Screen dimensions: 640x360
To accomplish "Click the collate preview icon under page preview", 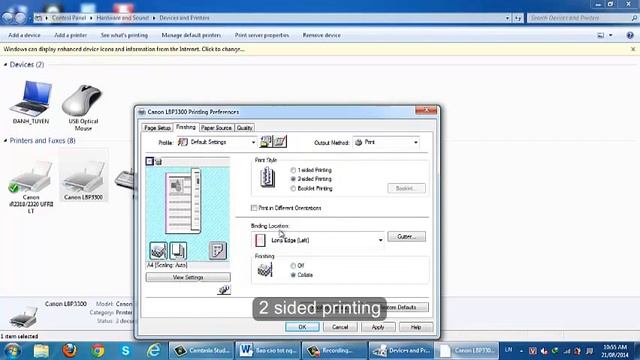I will coord(158,250).
